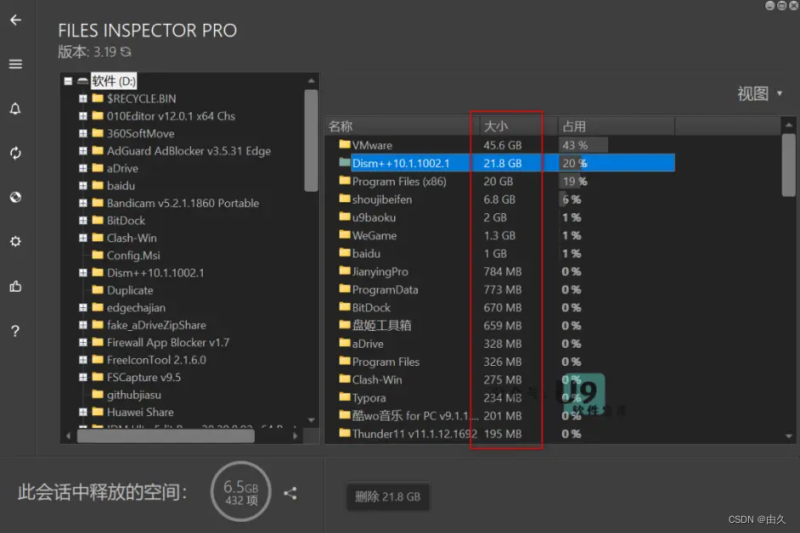Open help question mark icon
Image resolution: width=800 pixels, height=533 pixels.
point(15,331)
